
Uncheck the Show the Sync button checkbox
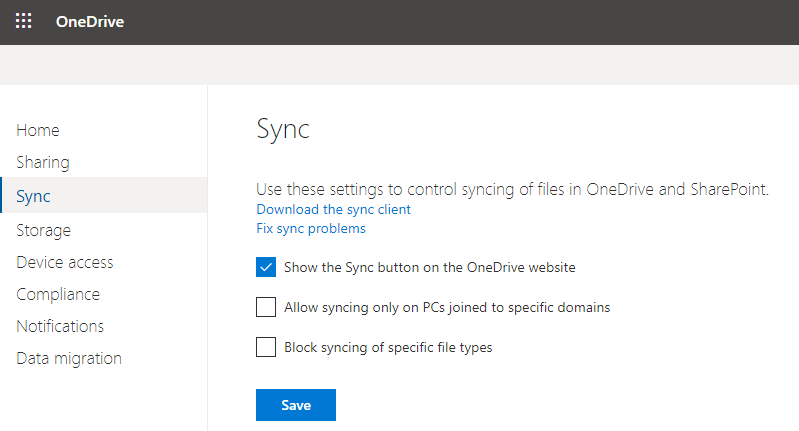266,267
